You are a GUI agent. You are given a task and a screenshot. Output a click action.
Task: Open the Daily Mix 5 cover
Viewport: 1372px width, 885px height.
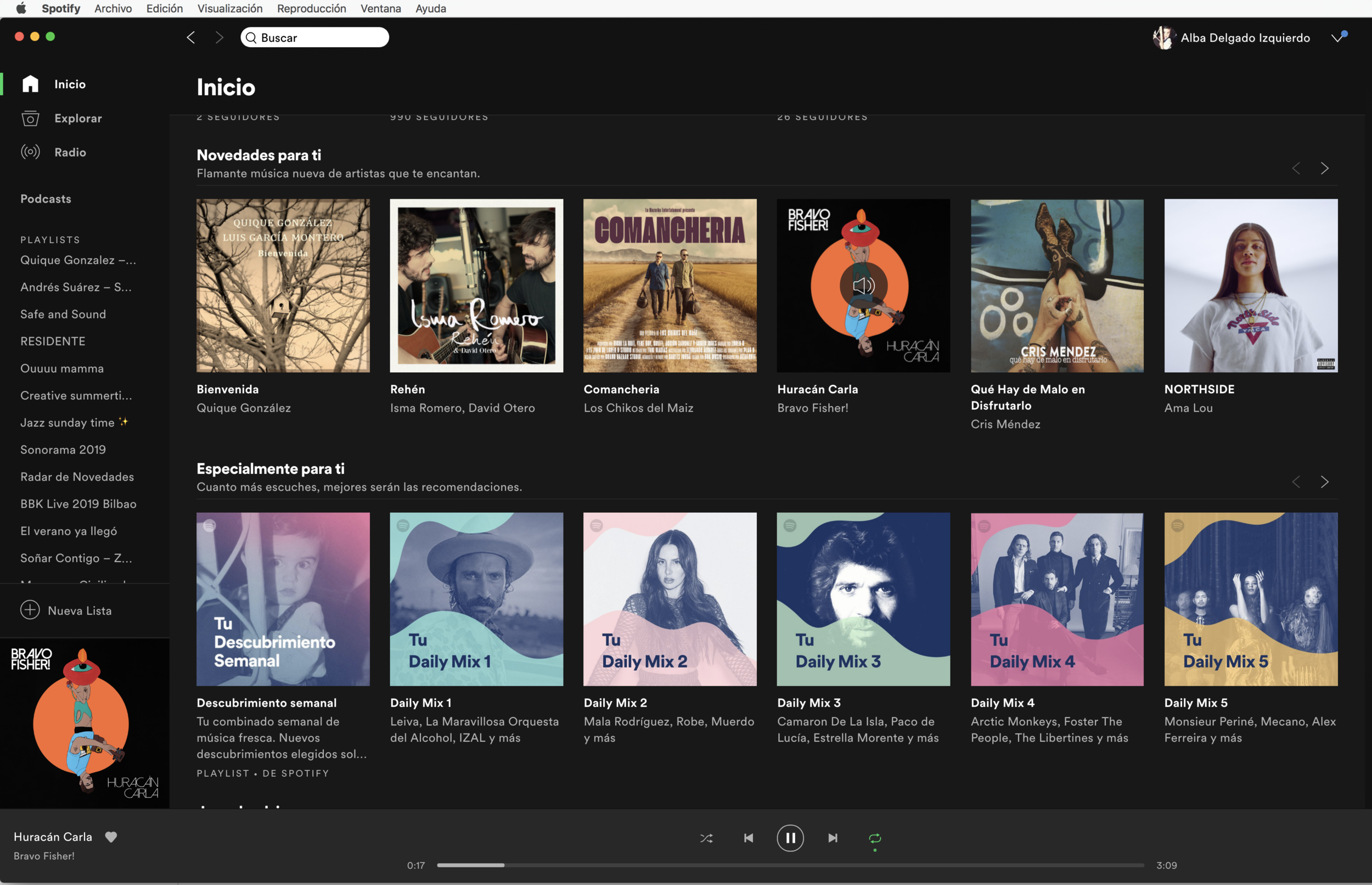[x=1251, y=599]
